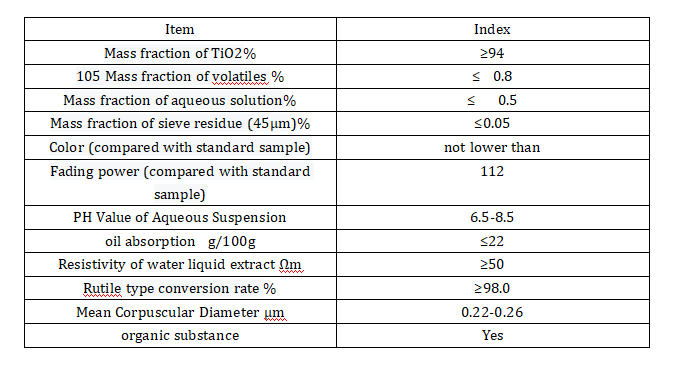This screenshot has height=366, width=678.
Task: Select the not lower than cell
Action: coord(493,148)
